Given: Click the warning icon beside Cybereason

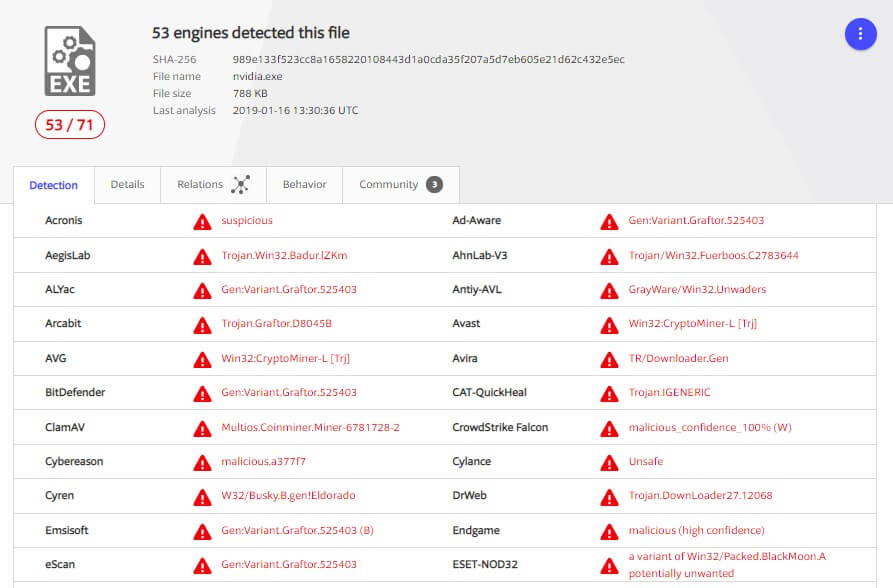Looking at the screenshot, I should click(x=203, y=462).
